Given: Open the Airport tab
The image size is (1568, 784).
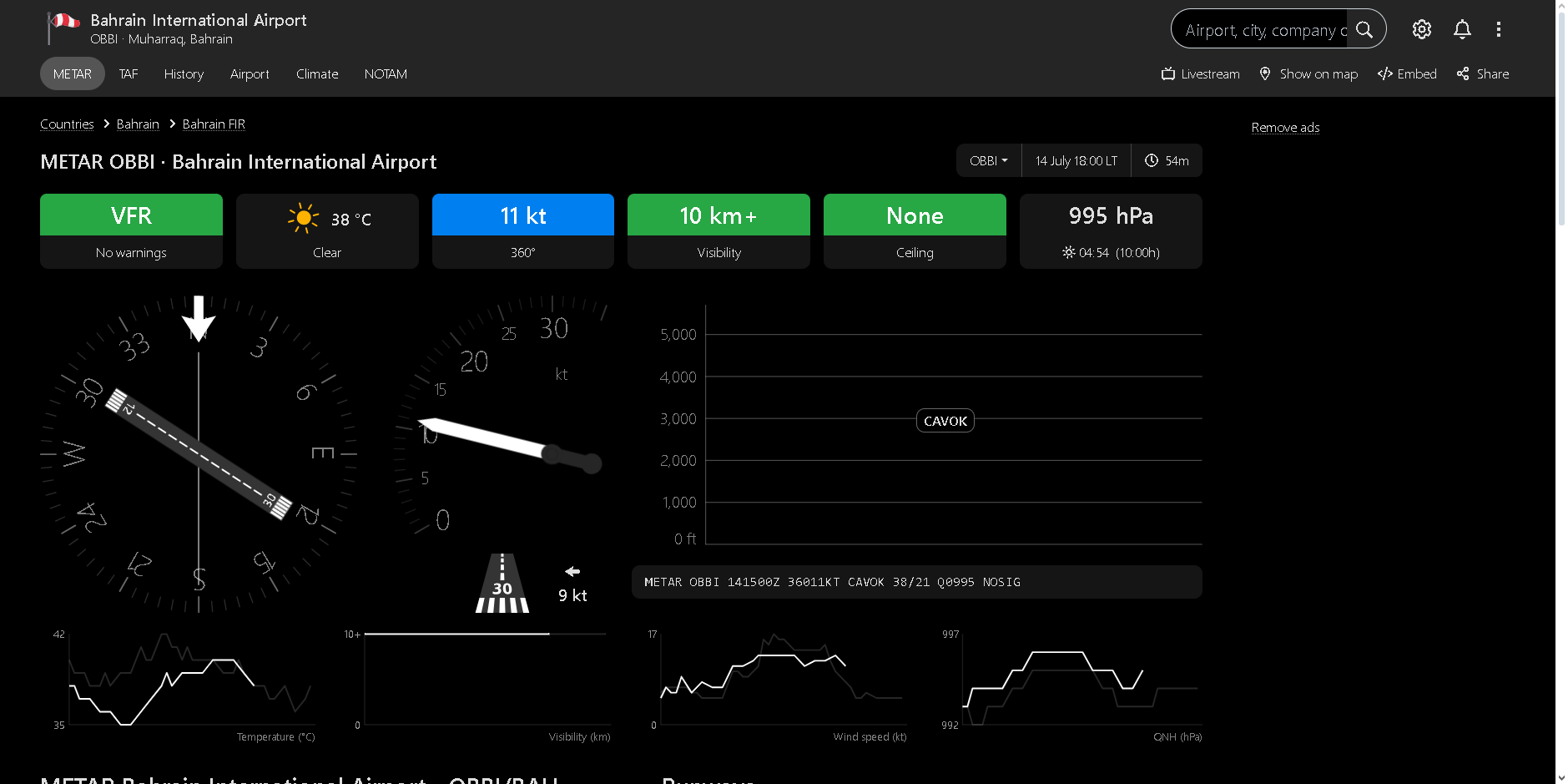Looking at the screenshot, I should [250, 73].
